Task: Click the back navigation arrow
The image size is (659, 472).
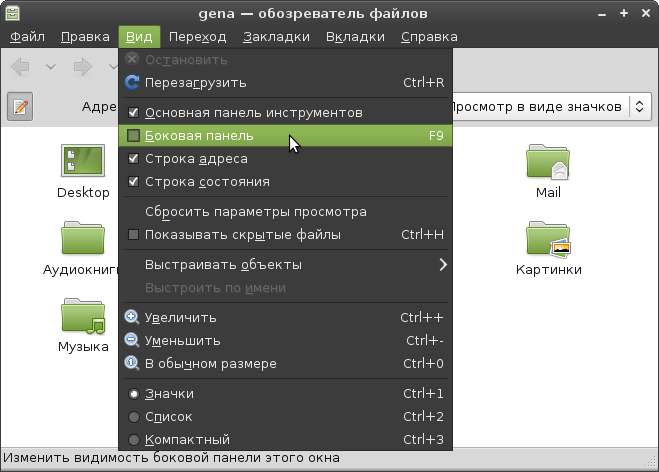Action: click(20, 67)
